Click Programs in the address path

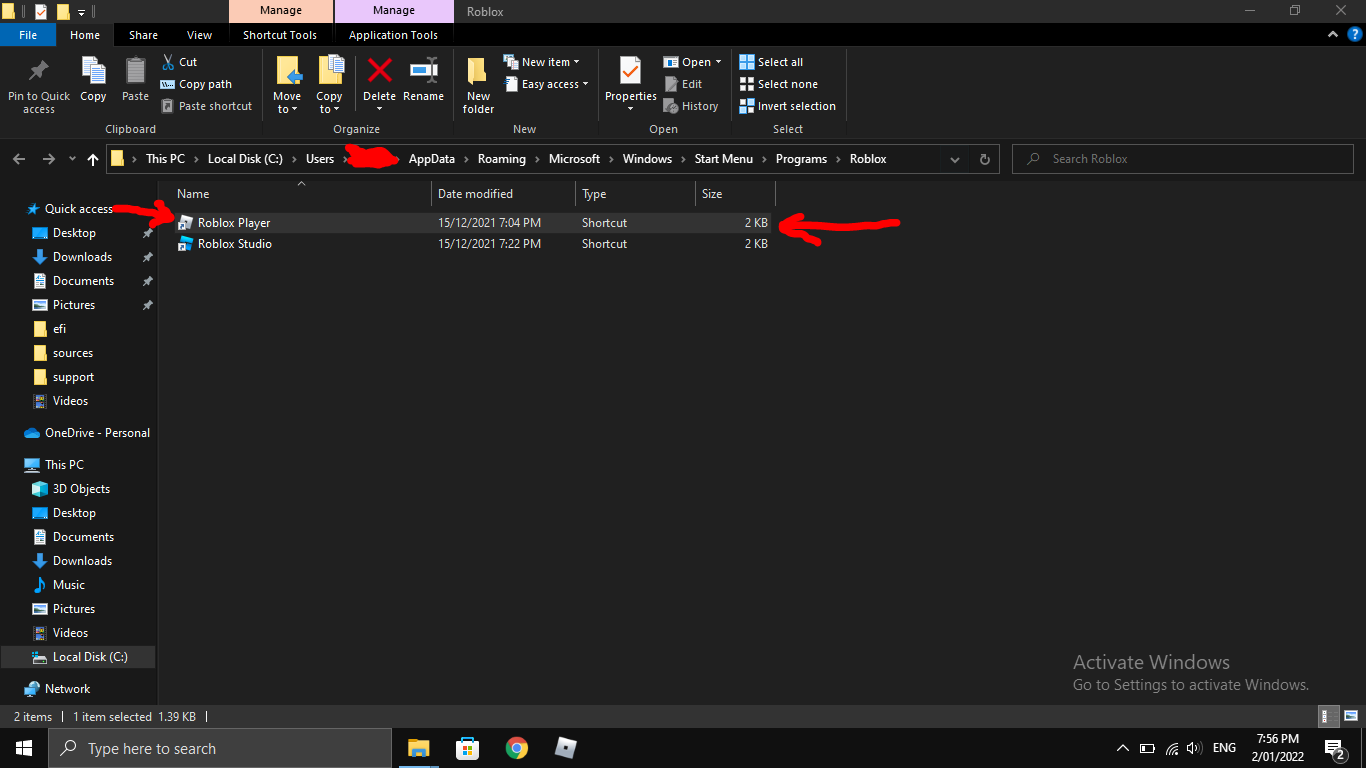(x=802, y=159)
